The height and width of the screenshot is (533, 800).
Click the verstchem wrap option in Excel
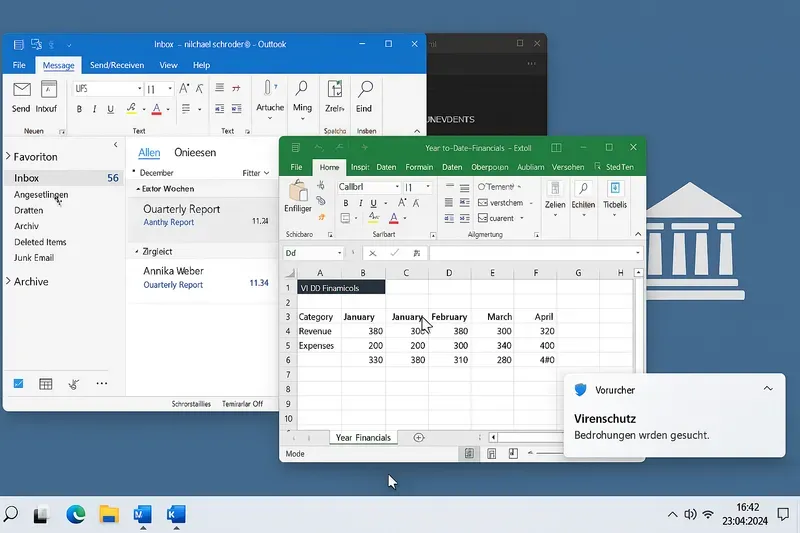[x=501, y=203]
